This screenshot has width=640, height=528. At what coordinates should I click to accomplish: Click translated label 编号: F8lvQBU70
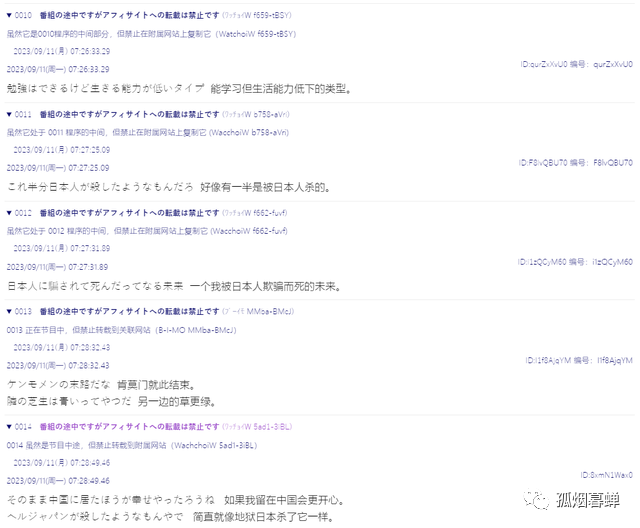602,163
